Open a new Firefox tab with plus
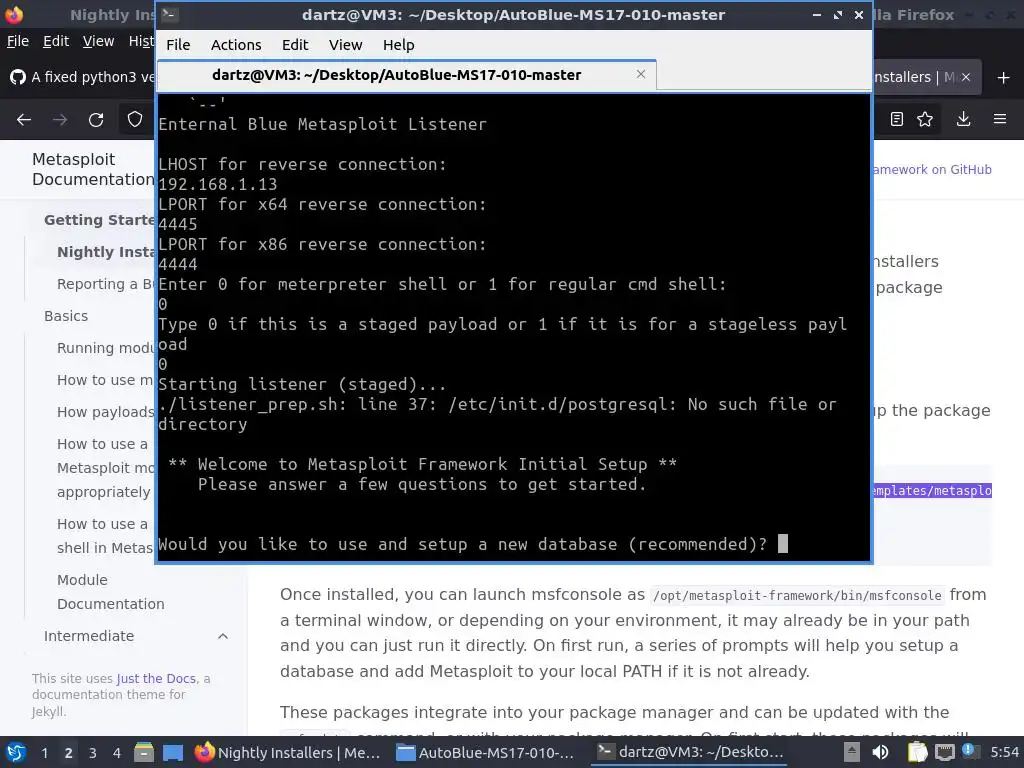Viewport: 1024px width, 768px height. pos(1004,78)
